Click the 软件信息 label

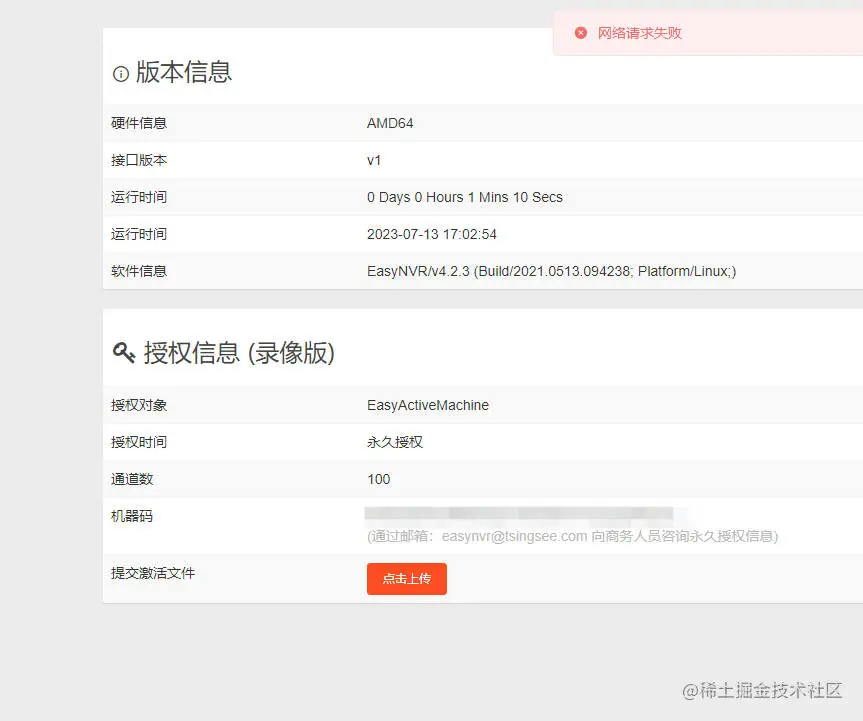coord(139,271)
